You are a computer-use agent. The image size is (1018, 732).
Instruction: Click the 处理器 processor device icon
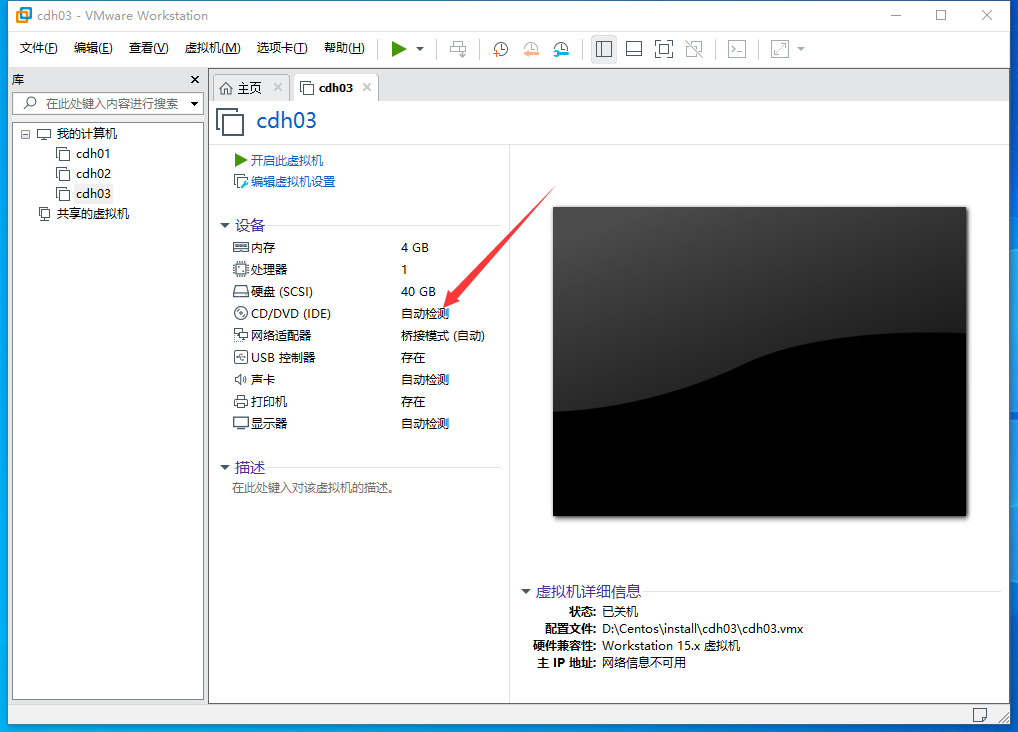click(241, 270)
